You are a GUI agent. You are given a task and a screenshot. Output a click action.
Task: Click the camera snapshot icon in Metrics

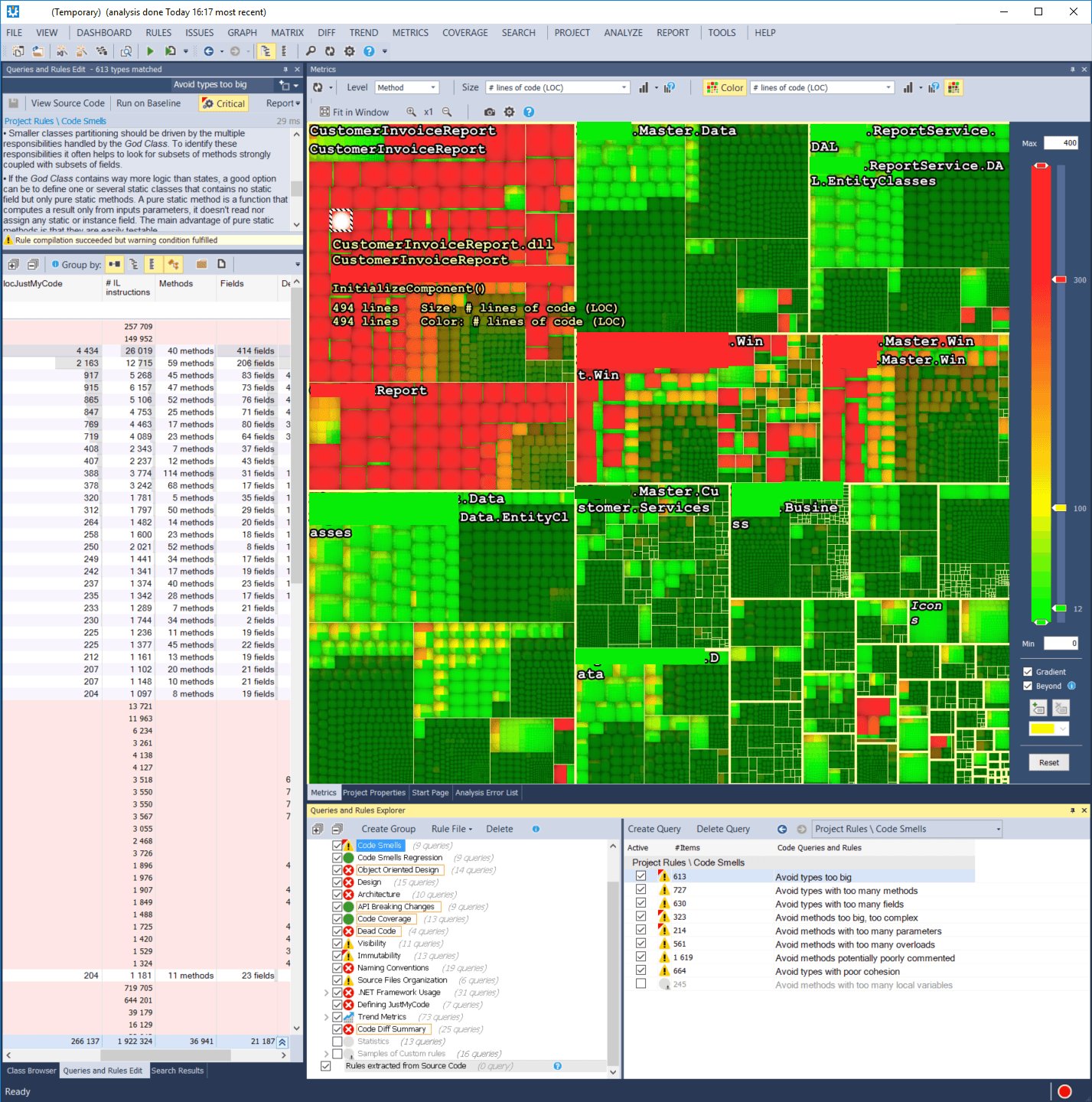tap(490, 112)
